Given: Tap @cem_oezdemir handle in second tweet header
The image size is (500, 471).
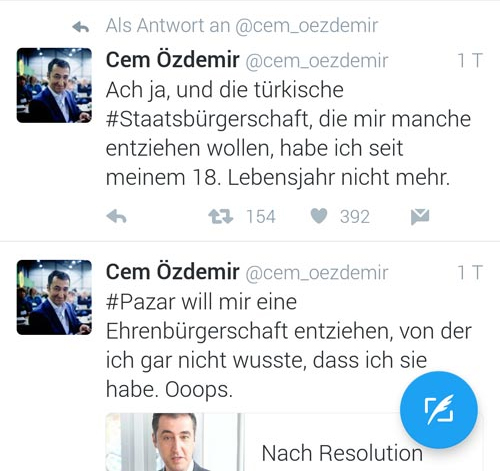Looking at the screenshot, I should point(317,273).
